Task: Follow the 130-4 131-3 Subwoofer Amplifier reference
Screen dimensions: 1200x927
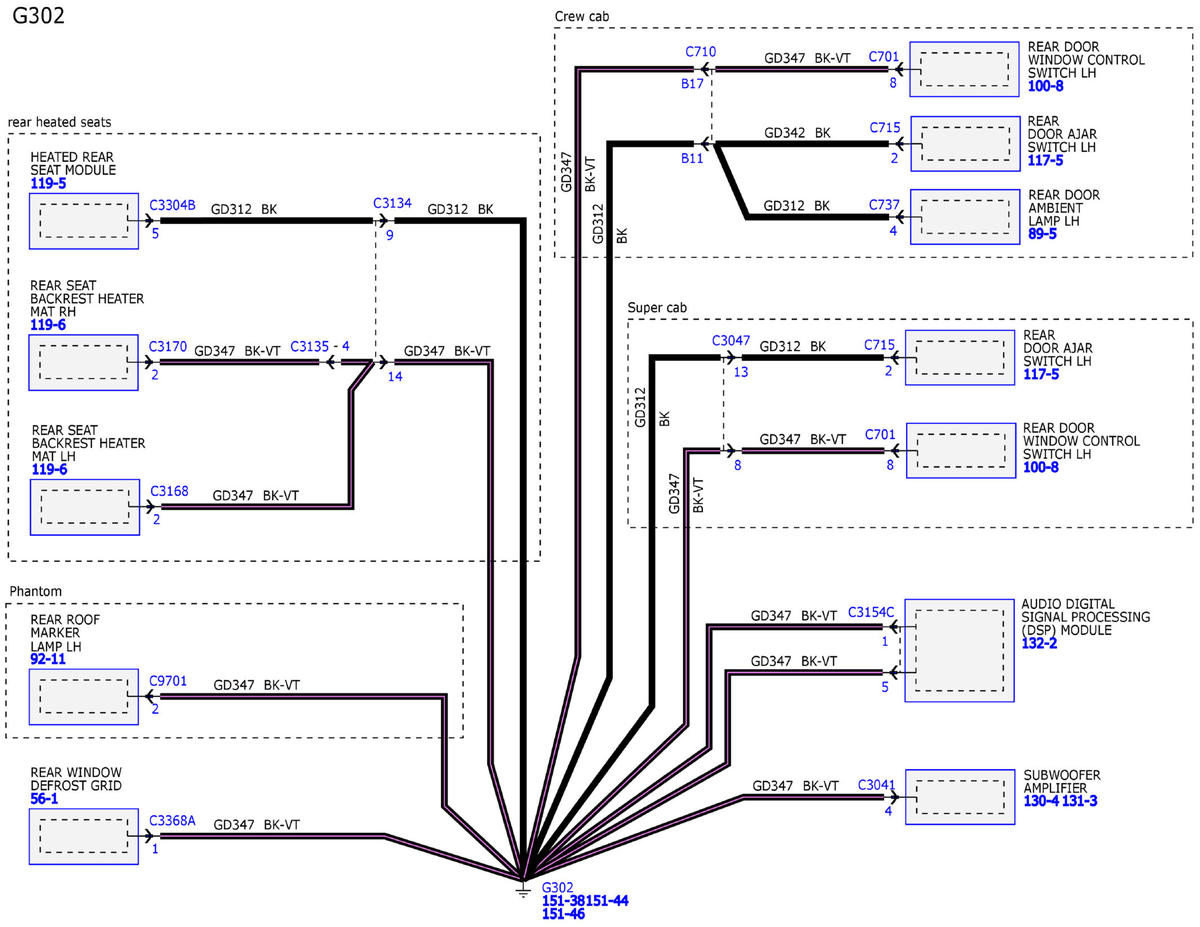Action: (1060, 801)
